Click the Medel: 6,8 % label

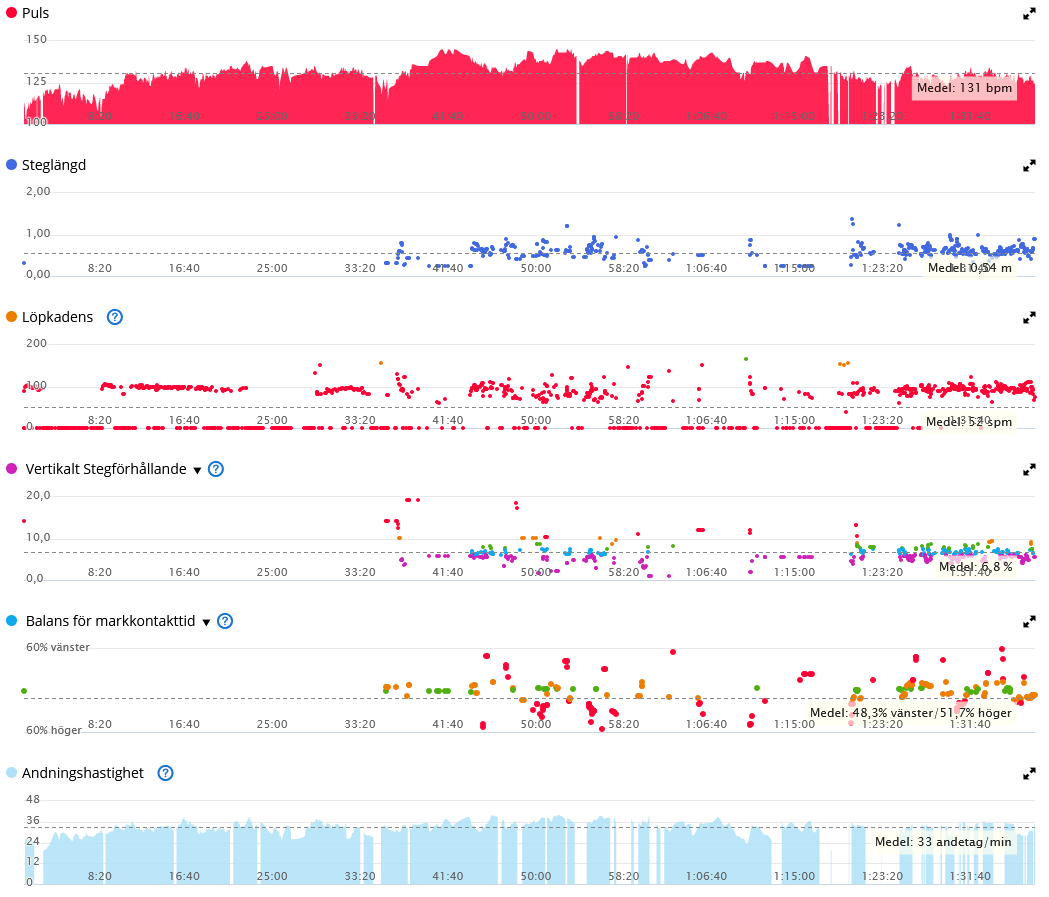tap(975, 567)
